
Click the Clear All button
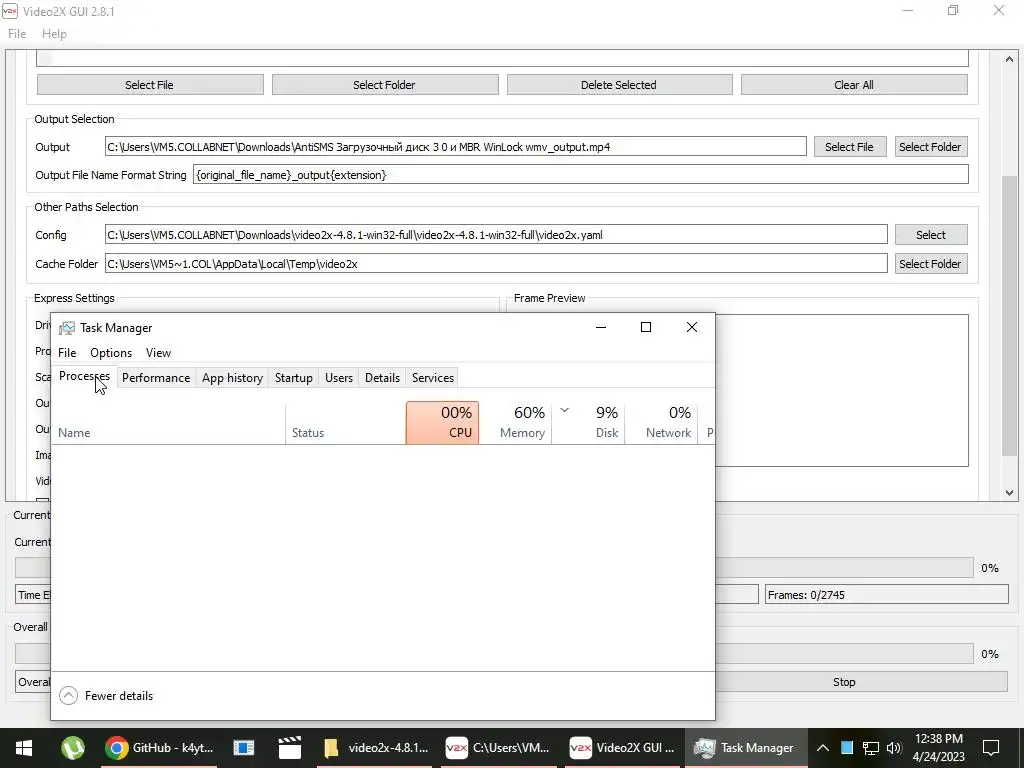(x=854, y=85)
